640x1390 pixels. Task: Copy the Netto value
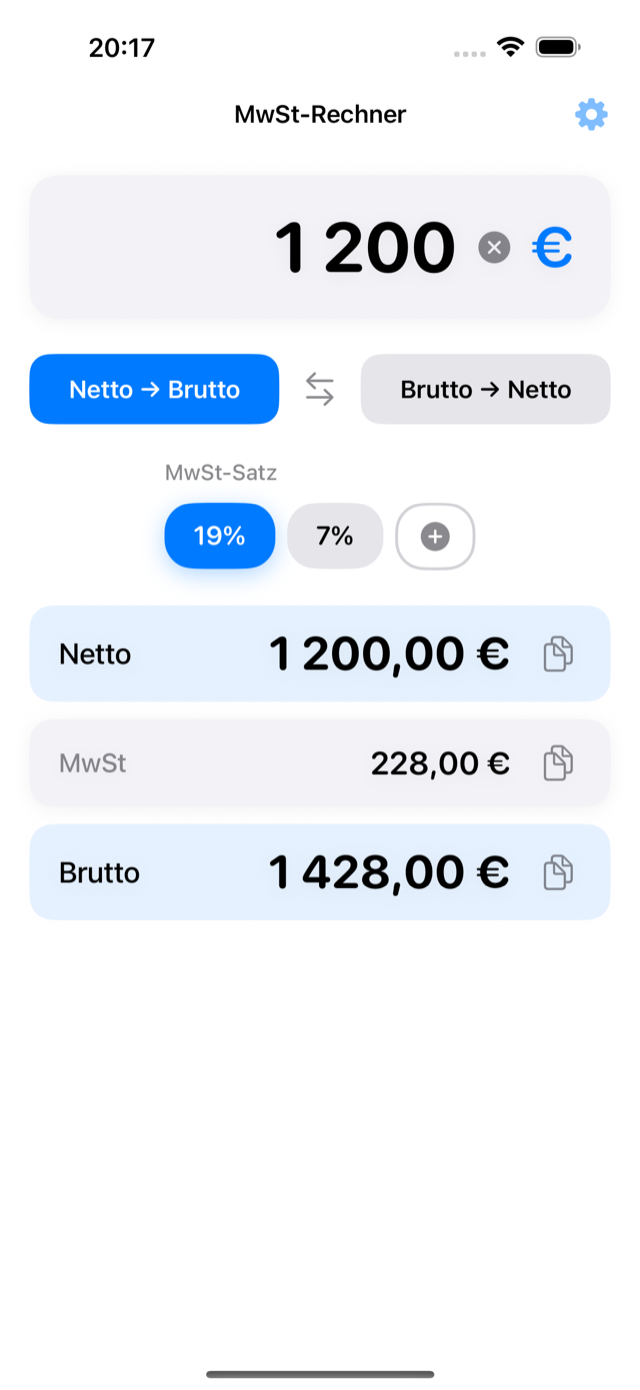coord(558,654)
